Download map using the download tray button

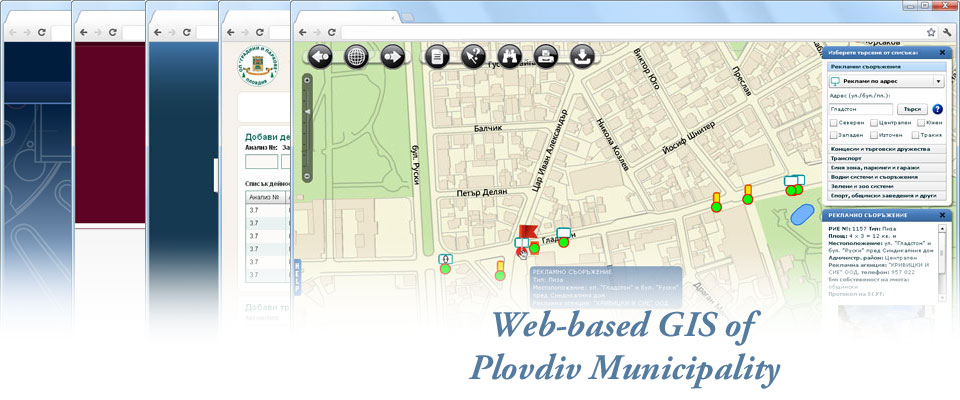[x=582, y=56]
